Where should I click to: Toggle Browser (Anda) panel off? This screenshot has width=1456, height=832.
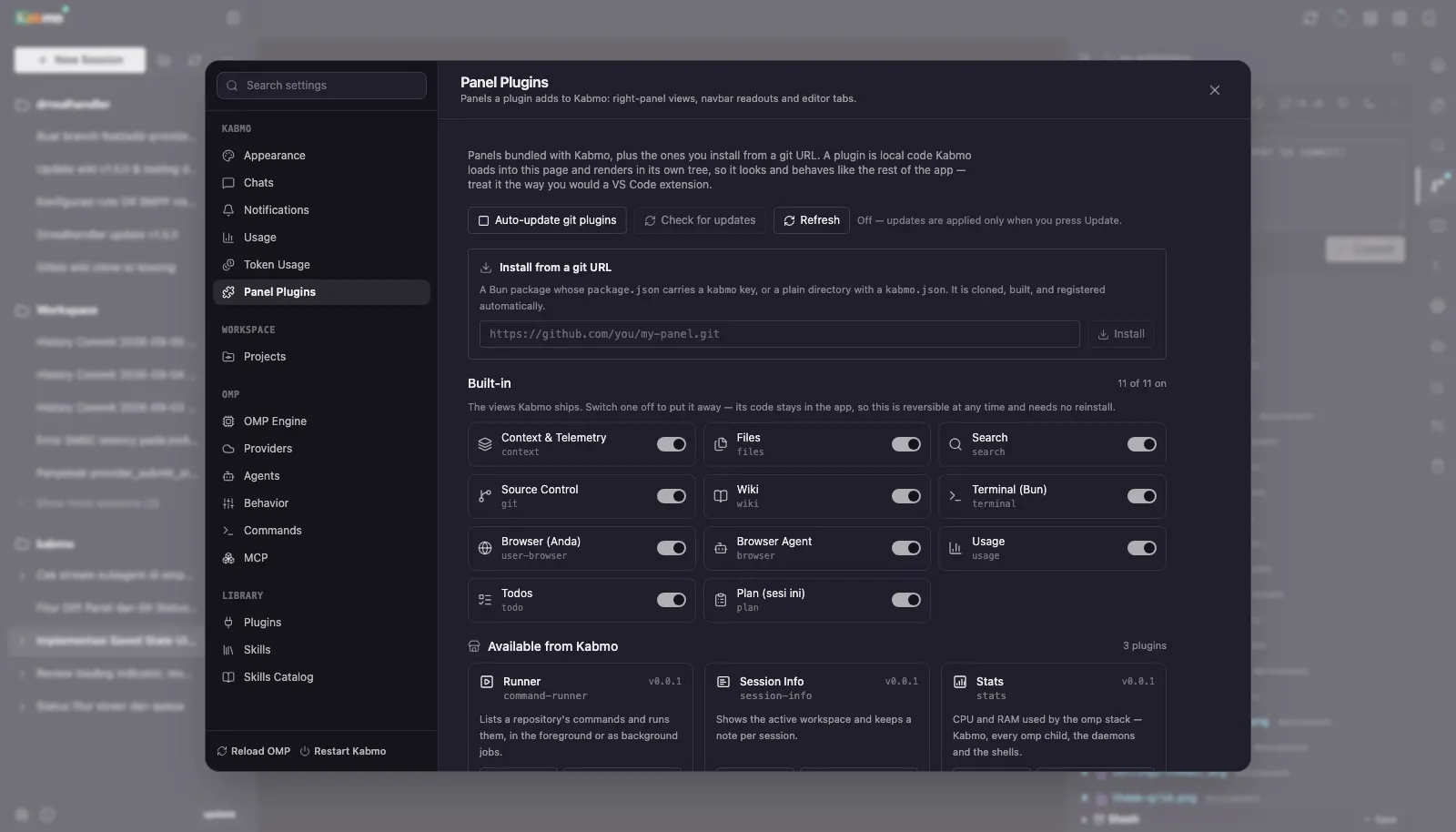672,548
